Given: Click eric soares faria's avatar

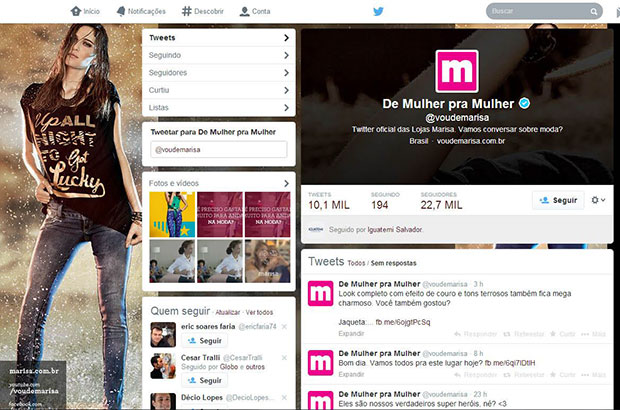Looking at the screenshot, I should pos(163,334).
